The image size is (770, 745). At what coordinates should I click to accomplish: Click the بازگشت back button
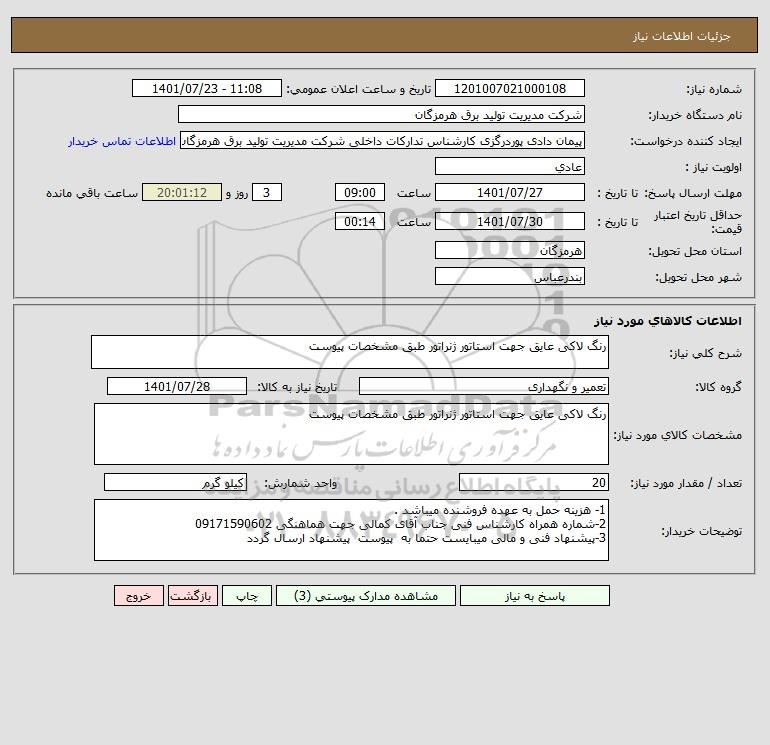point(192,596)
